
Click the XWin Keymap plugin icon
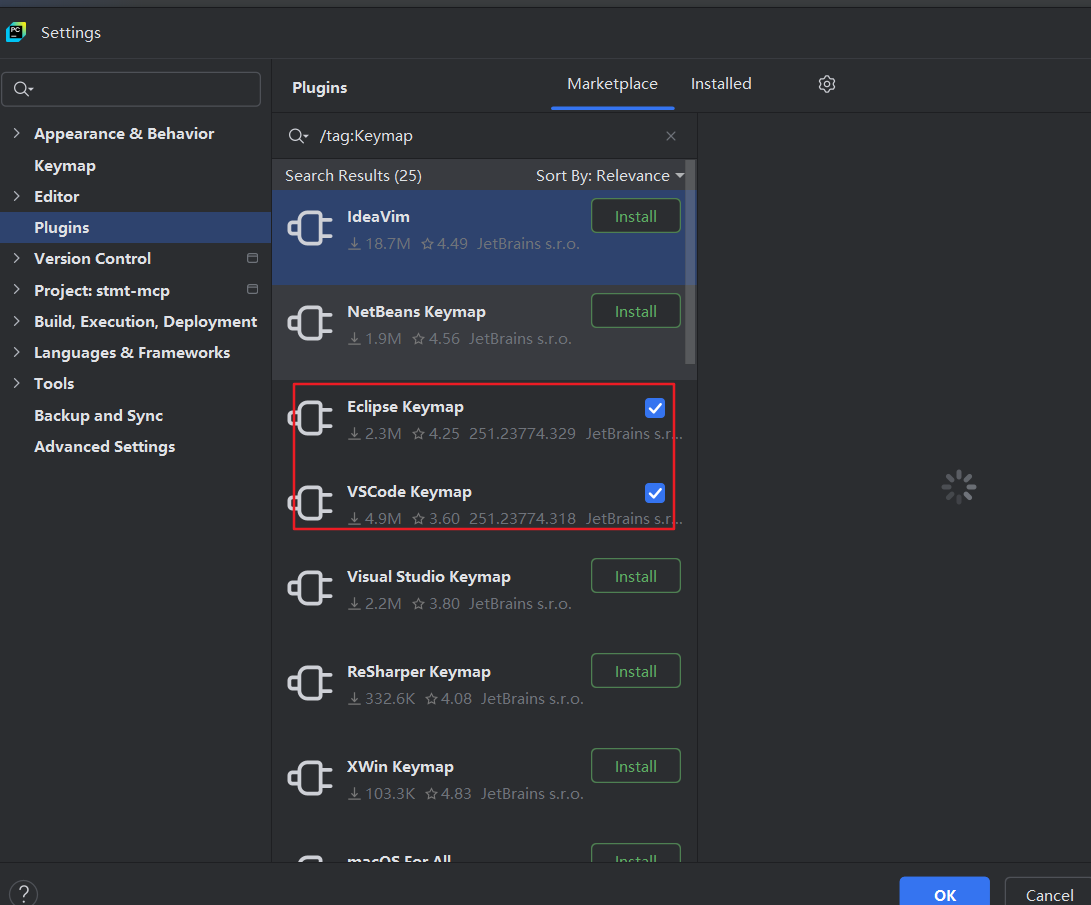pos(310,778)
